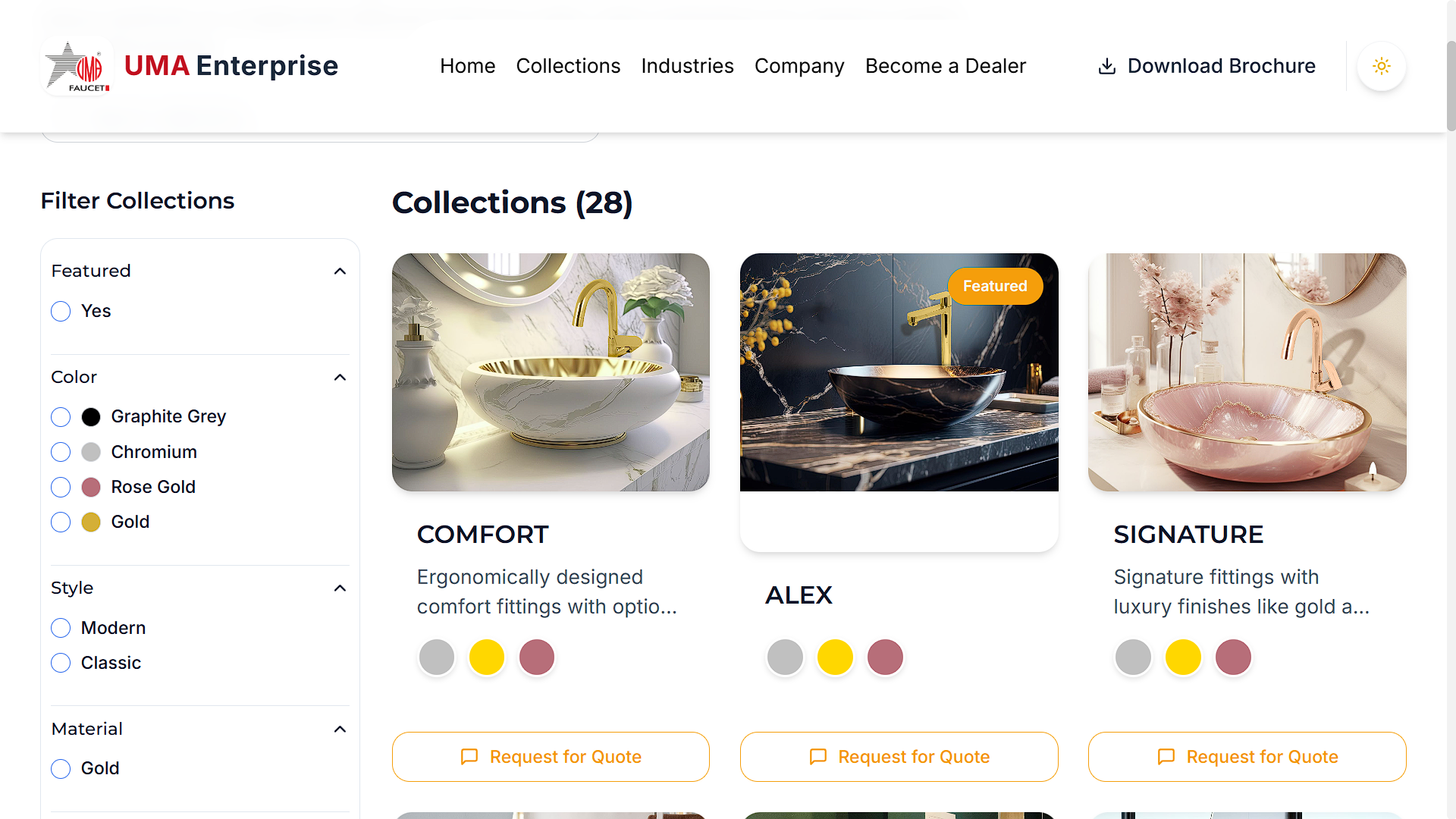Select the Rose Gold color filter

60,487
